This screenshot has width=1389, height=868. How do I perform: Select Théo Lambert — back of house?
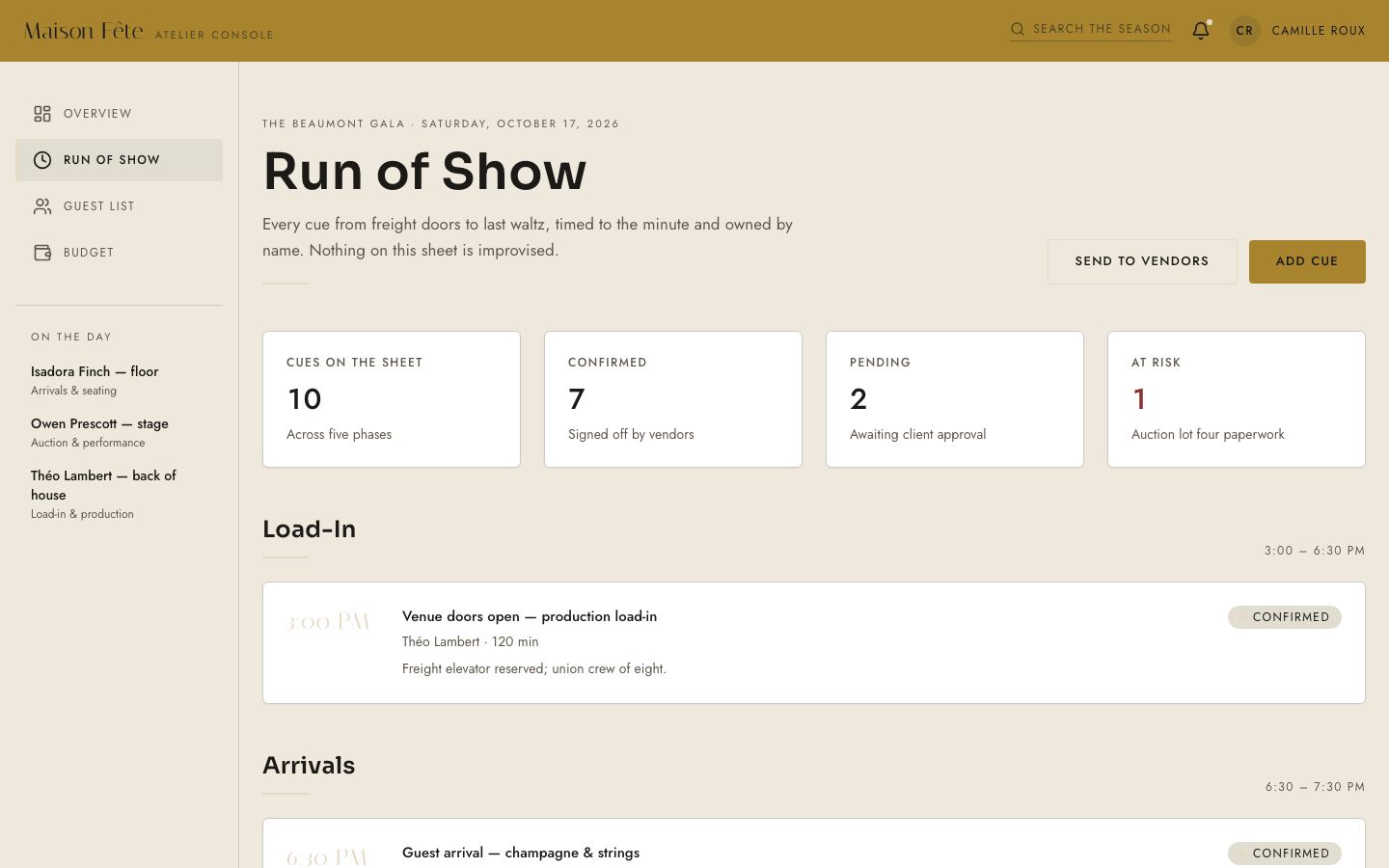119,494
